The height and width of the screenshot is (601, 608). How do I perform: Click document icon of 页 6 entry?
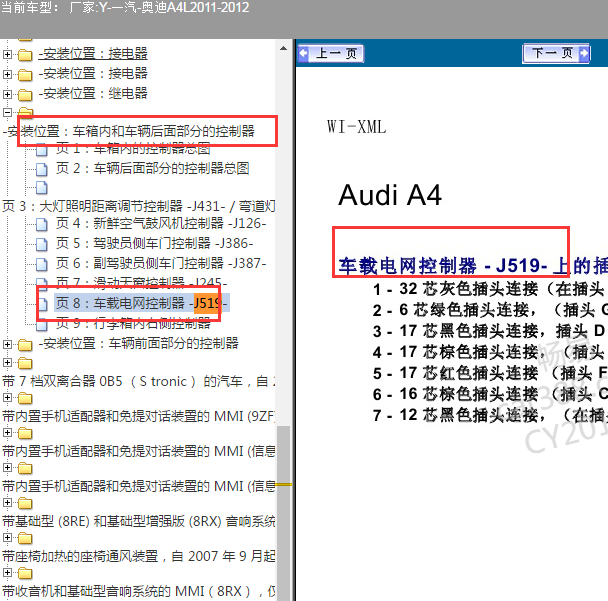click(41, 264)
